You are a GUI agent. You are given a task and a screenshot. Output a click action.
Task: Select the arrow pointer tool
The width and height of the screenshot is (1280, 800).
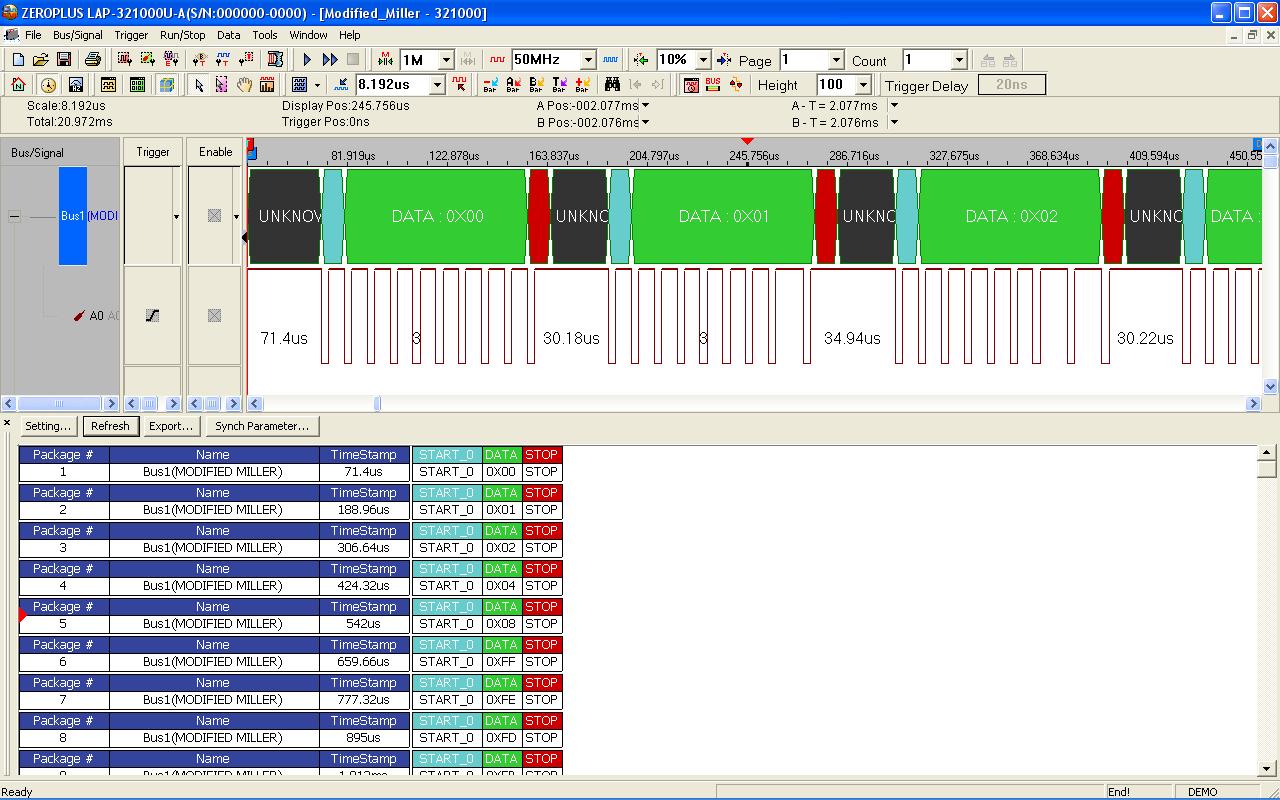[x=198, y=85]
